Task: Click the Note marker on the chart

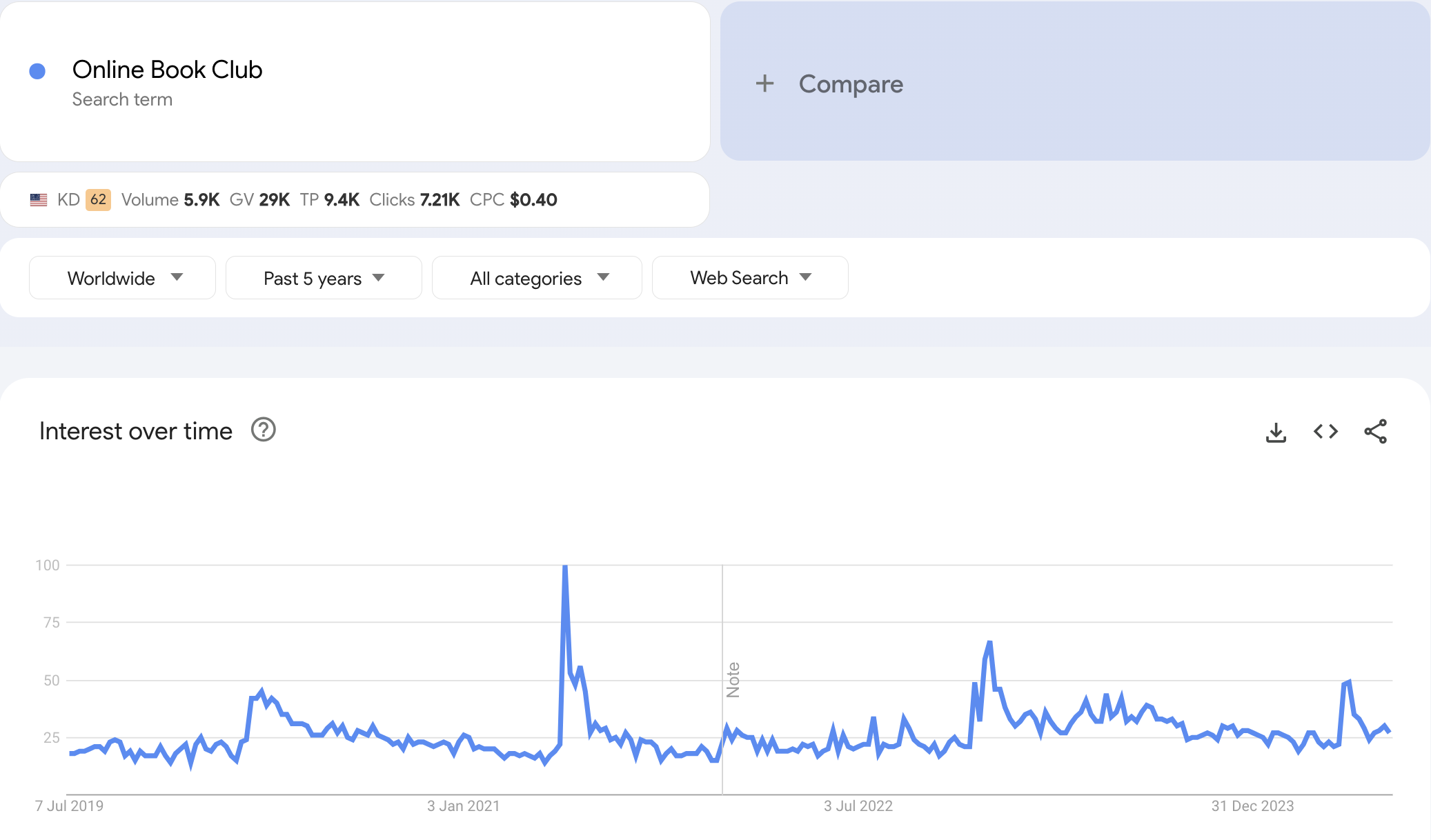Action: [x=733, y=679]
